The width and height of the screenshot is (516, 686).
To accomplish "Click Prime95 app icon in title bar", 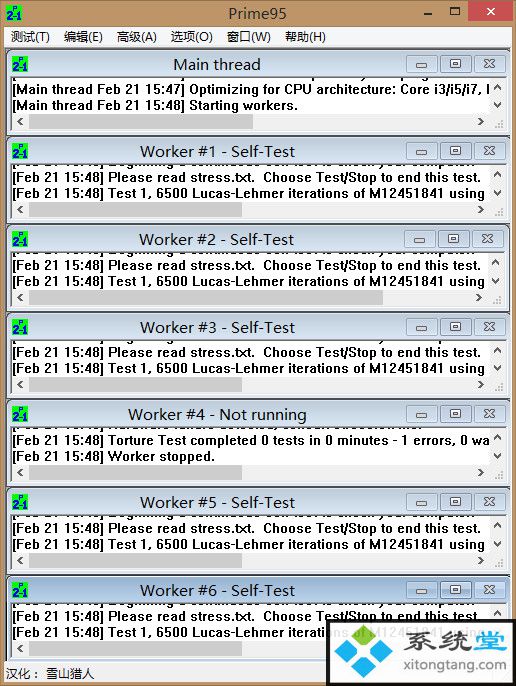I will click(14, 13).
